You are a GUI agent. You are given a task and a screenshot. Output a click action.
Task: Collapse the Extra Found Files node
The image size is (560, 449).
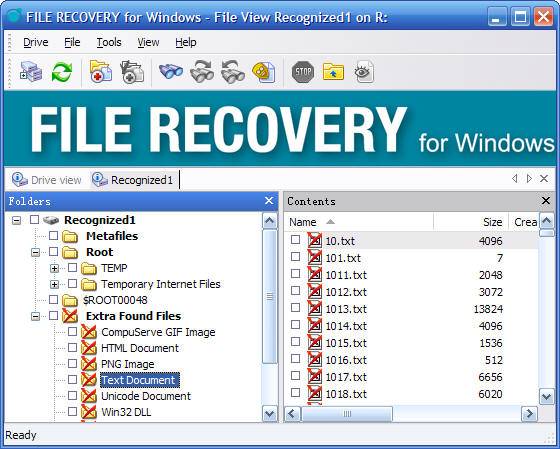(35, 316)
